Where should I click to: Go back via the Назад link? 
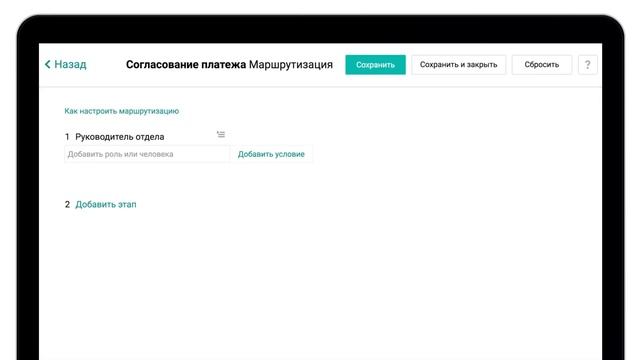coord(65,64)
